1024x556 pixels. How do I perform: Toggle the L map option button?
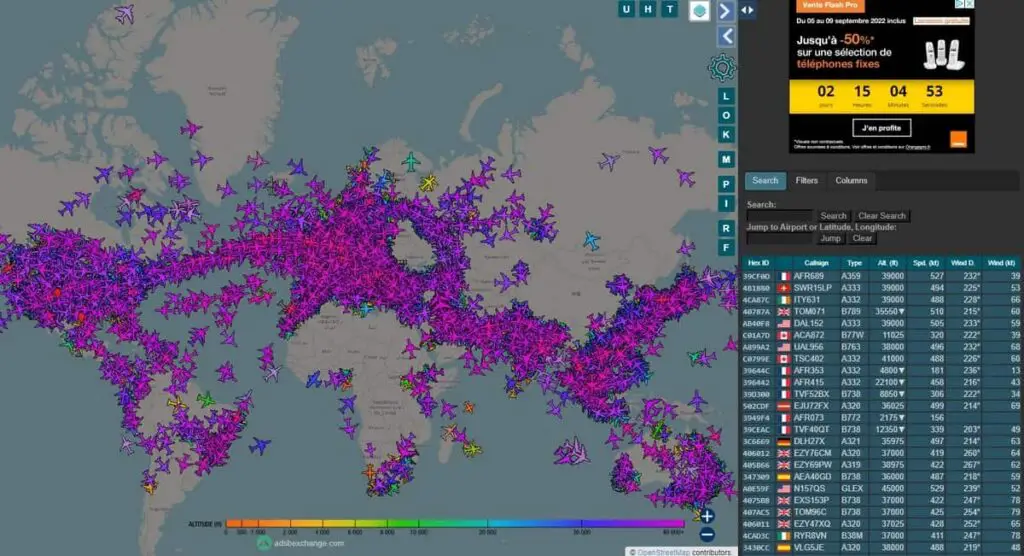(726, 96)
